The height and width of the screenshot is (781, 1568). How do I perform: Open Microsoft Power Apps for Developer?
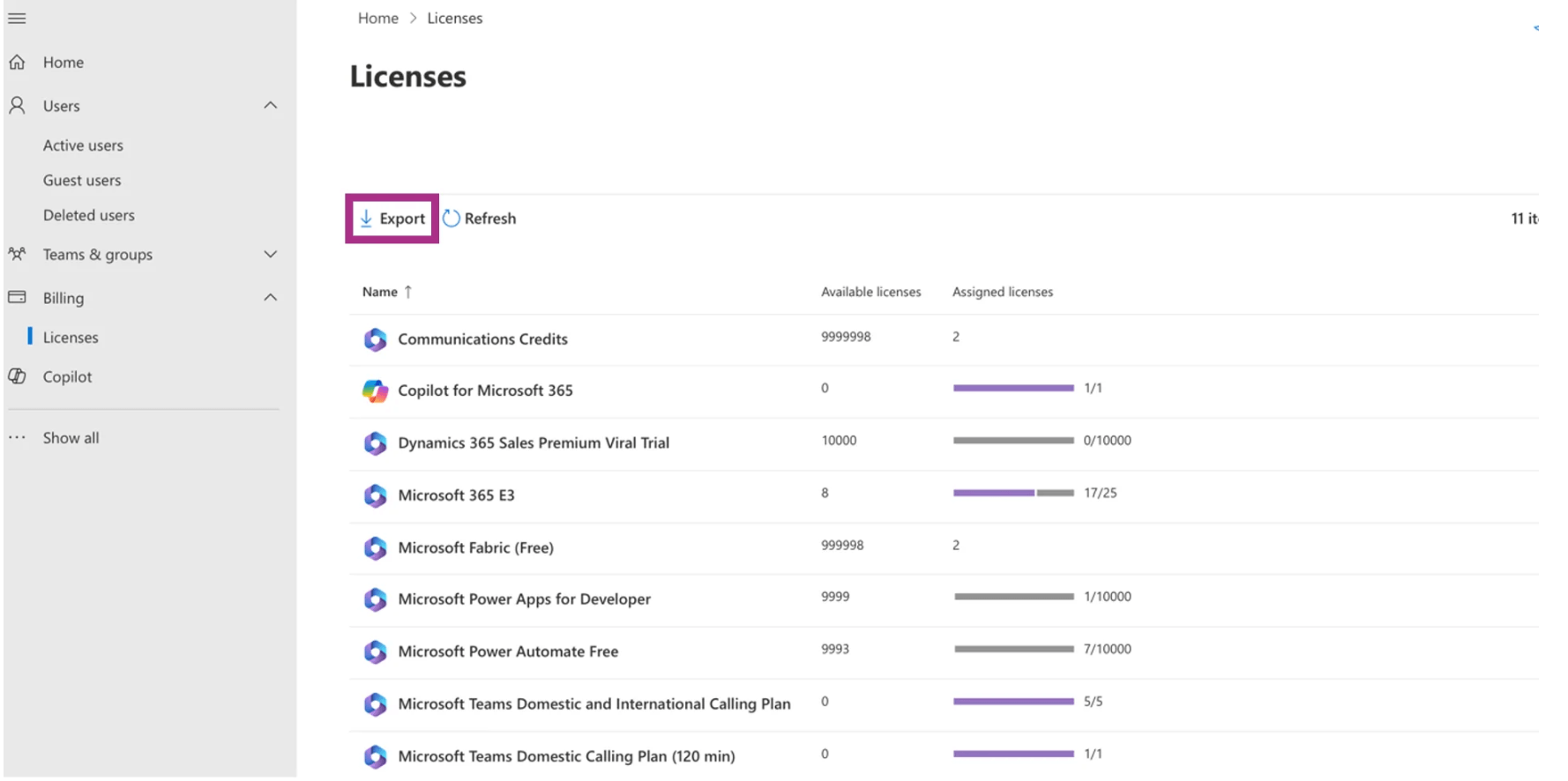[524, 599]
